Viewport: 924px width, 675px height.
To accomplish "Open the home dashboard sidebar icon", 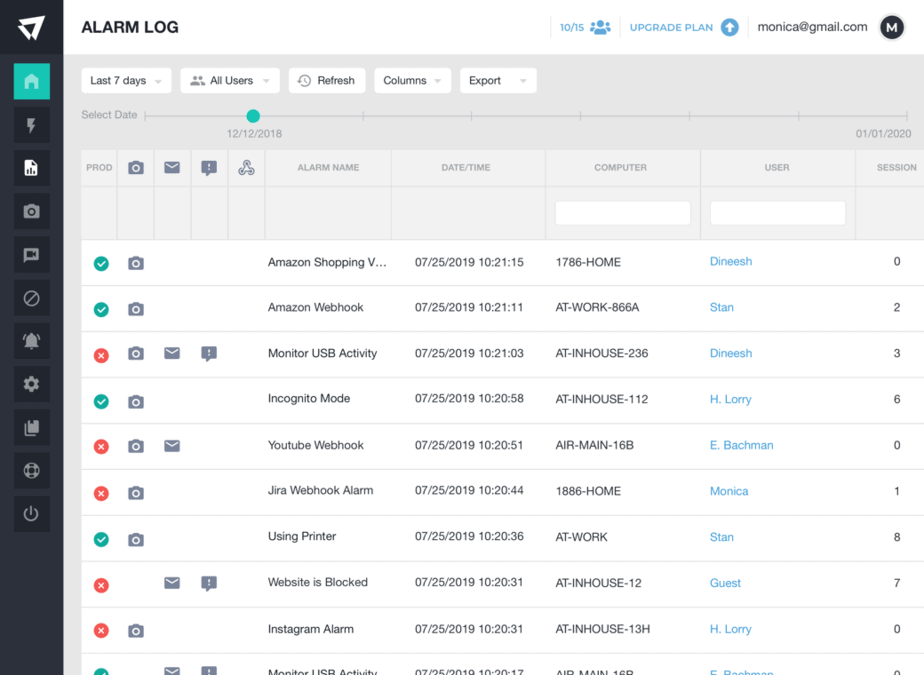I will (x=31, y=81).
